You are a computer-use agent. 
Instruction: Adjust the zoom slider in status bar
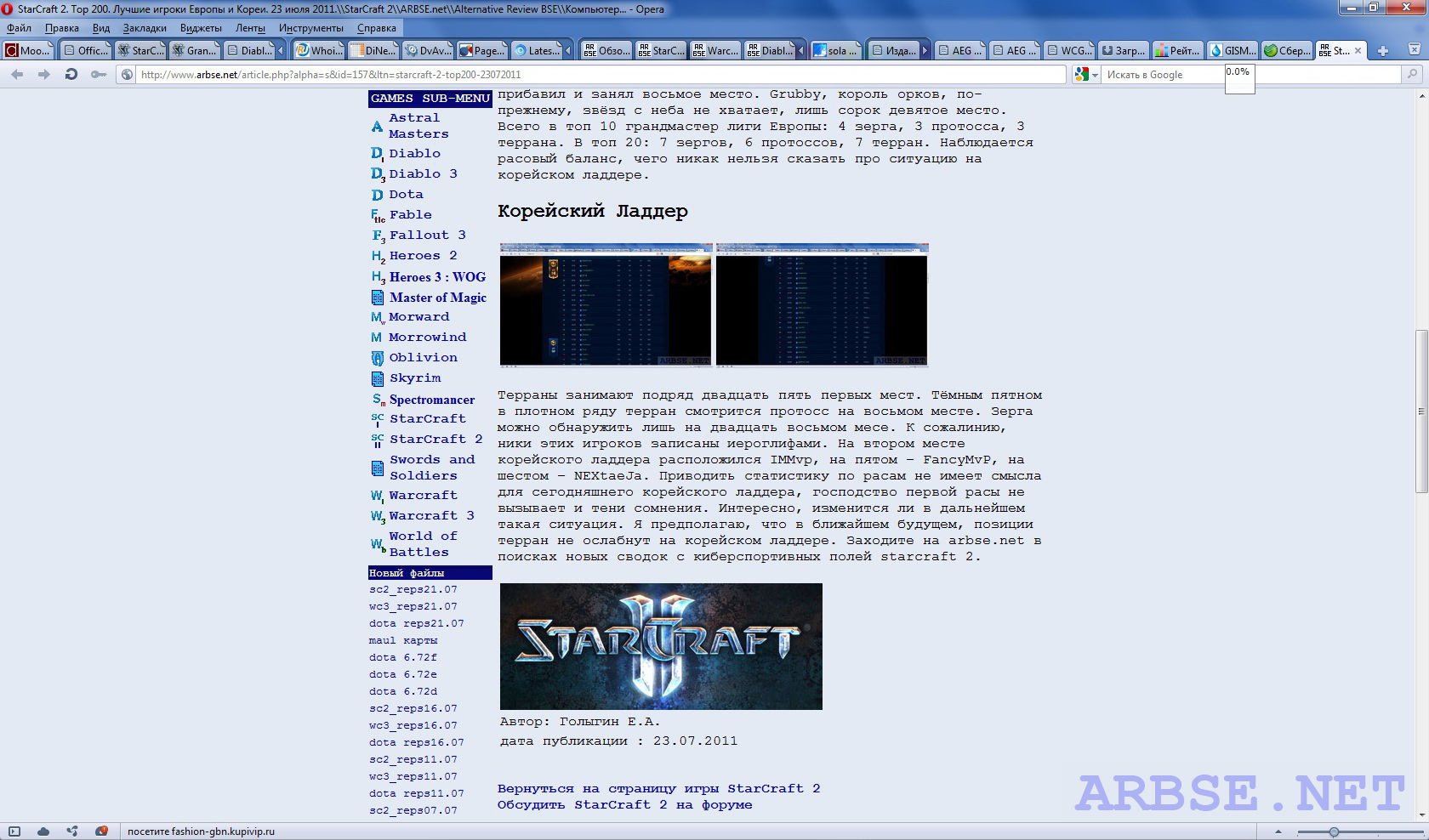point(1333,831)
